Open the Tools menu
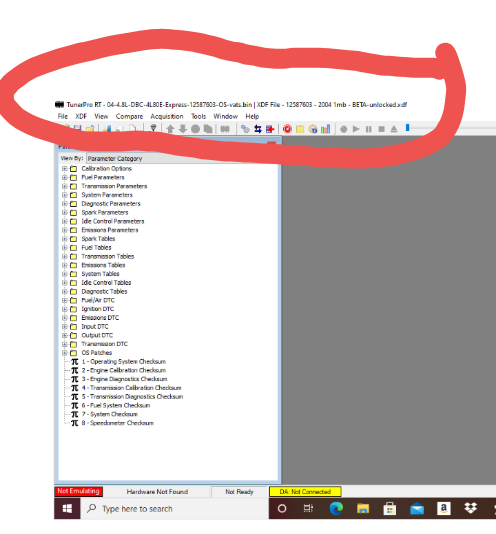The height and width of the screenshot is (534, 496). pyautogui.click(x=199, y=116)
